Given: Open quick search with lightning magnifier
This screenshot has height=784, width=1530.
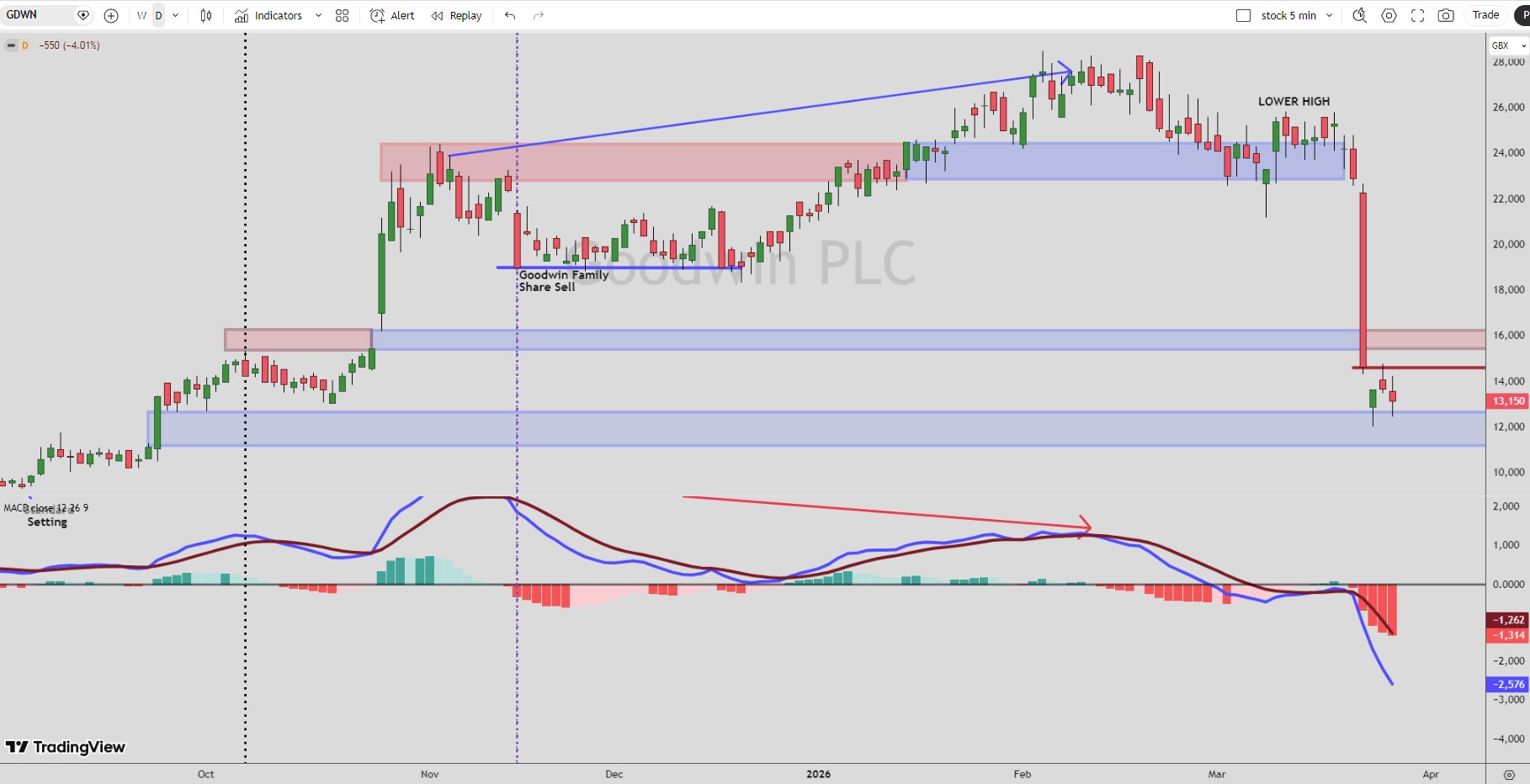Looking at the screenshot, I should pos(1359,15).
